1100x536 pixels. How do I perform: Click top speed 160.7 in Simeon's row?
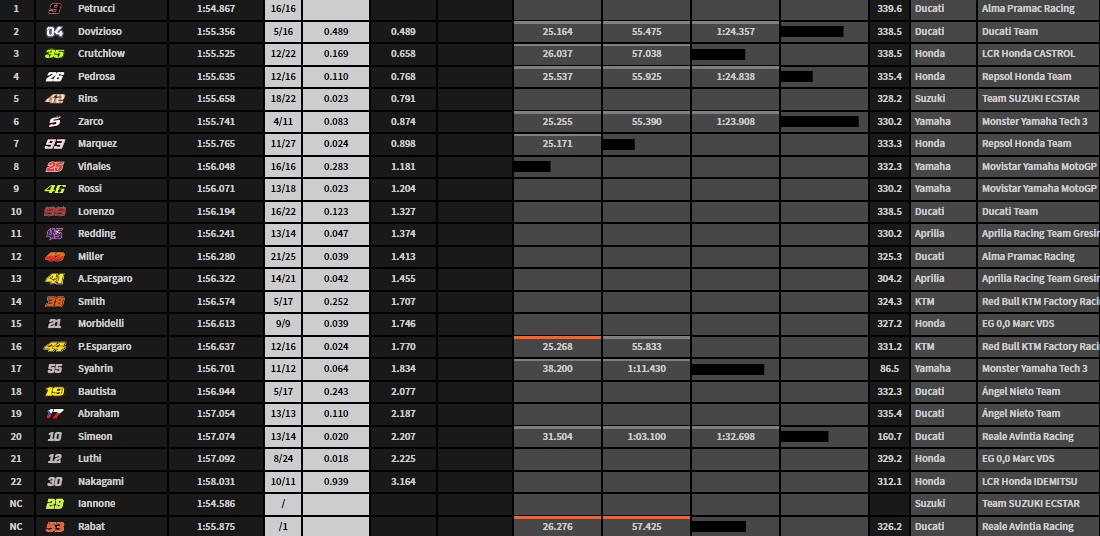pyautogui.click(x=890, y=436)
